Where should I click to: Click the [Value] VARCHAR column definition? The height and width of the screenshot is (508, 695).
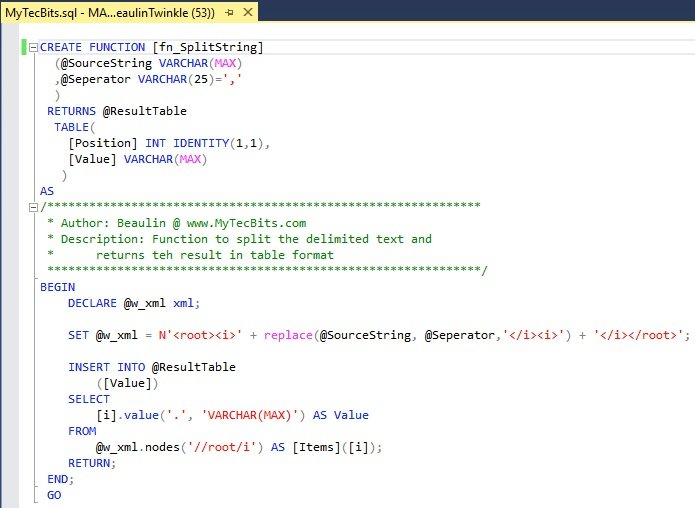tap(138, 159)
